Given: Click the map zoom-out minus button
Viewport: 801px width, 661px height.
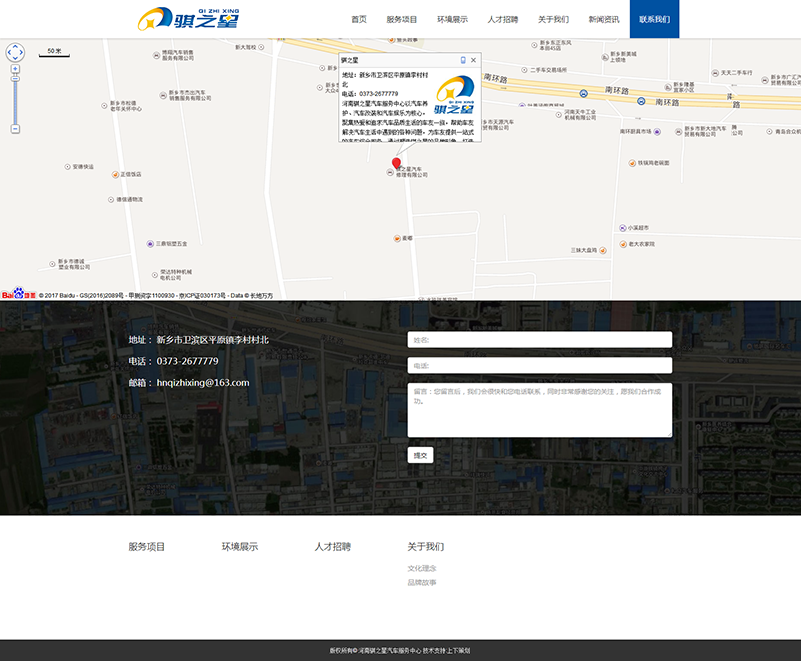Looking at the screenshot, I should point(15,129).
